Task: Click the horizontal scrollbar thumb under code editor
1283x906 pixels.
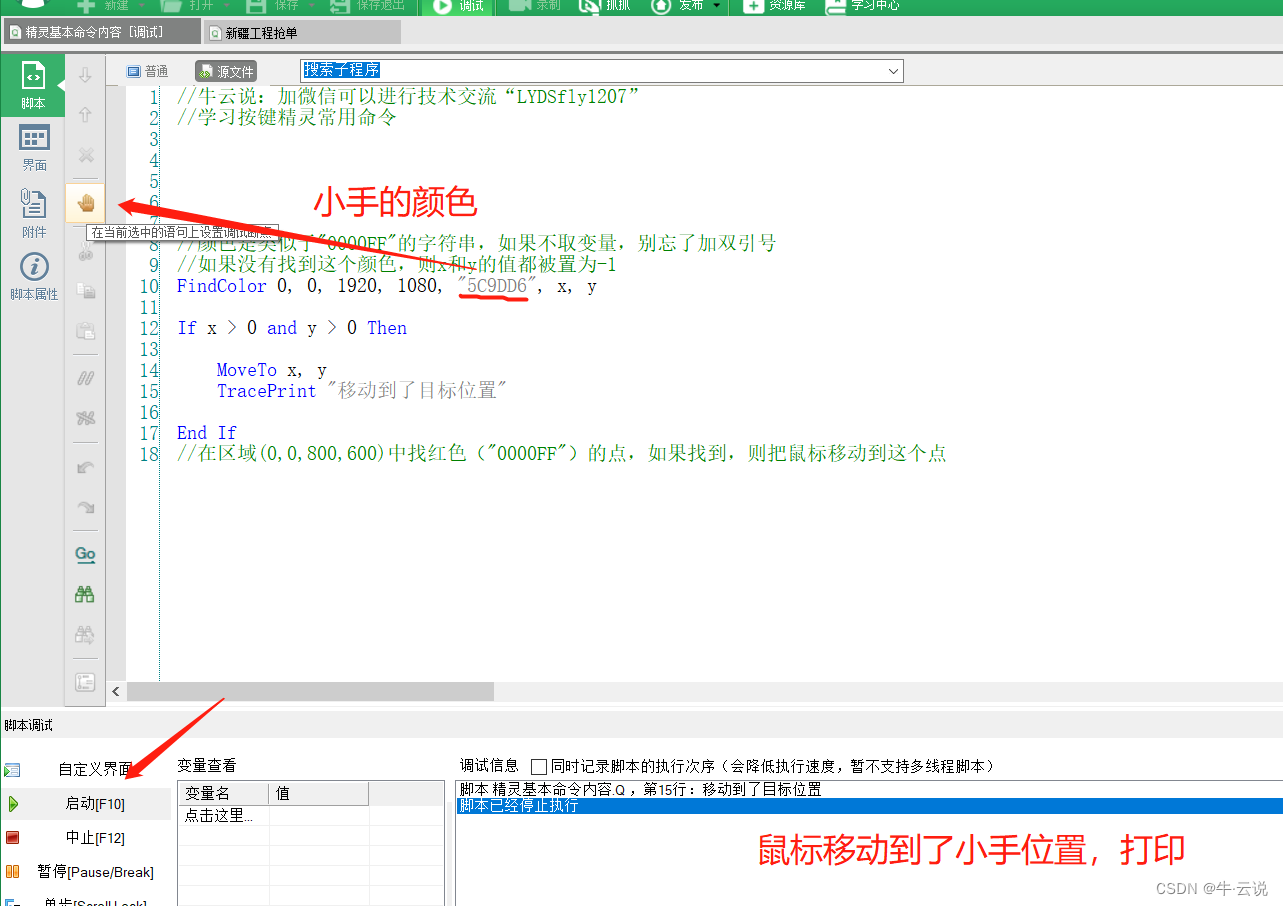Action: pyautogui.click(x=310, y=691)
